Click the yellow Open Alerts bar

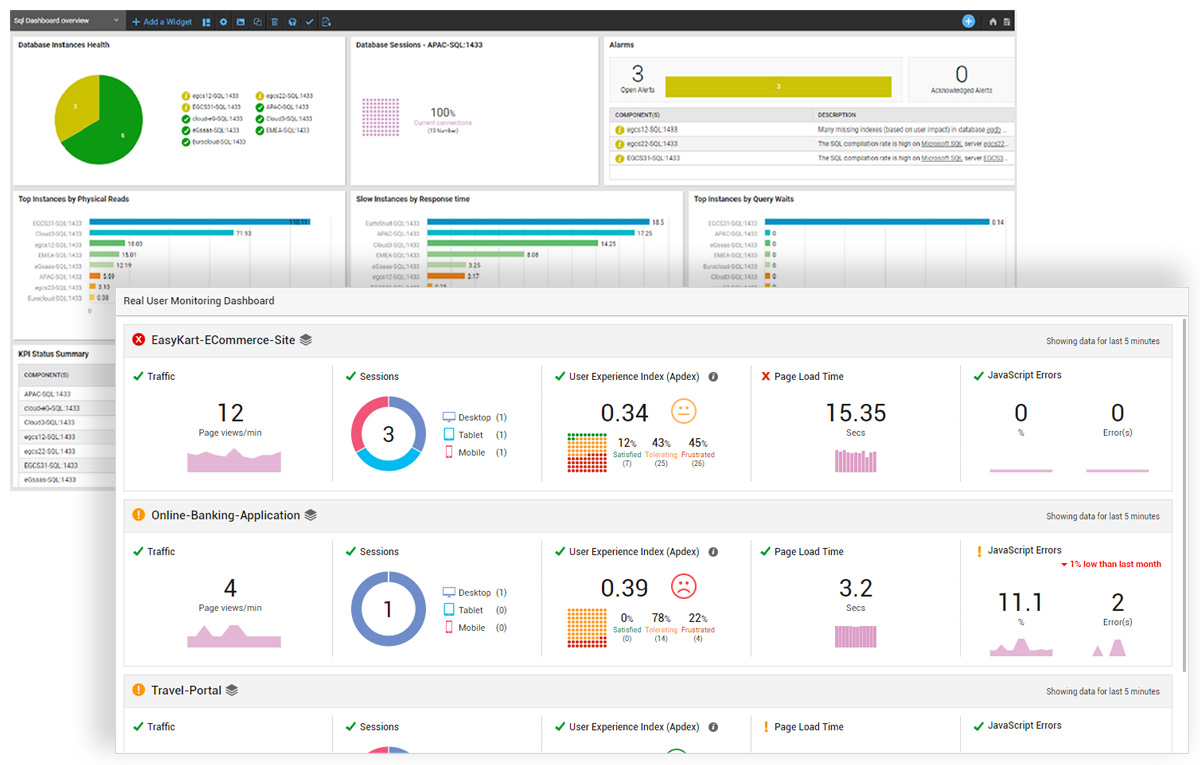coord(777,87)
